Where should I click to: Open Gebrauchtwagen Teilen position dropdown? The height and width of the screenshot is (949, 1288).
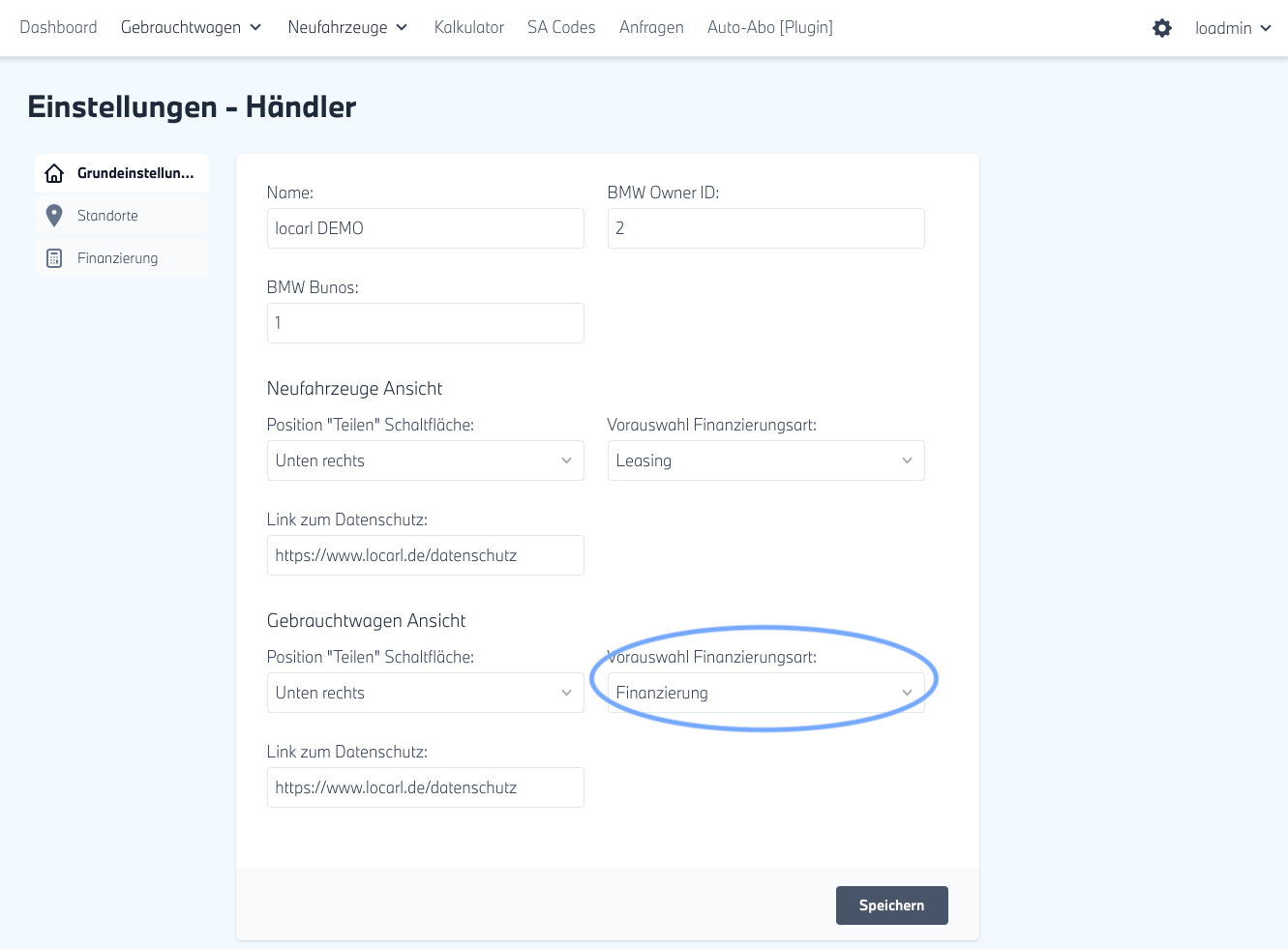coord(425,693)
